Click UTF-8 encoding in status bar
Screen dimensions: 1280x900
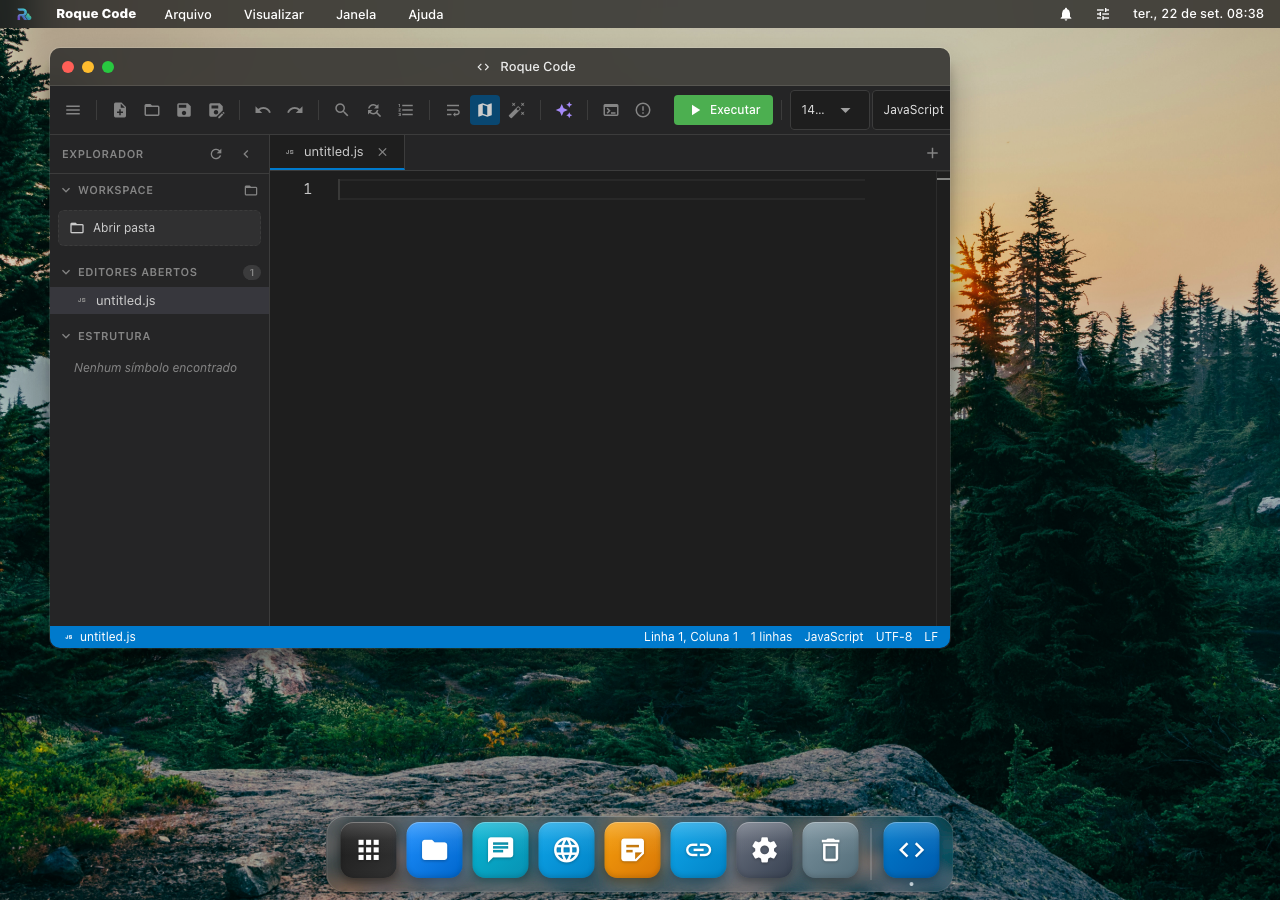pos(894,637)
